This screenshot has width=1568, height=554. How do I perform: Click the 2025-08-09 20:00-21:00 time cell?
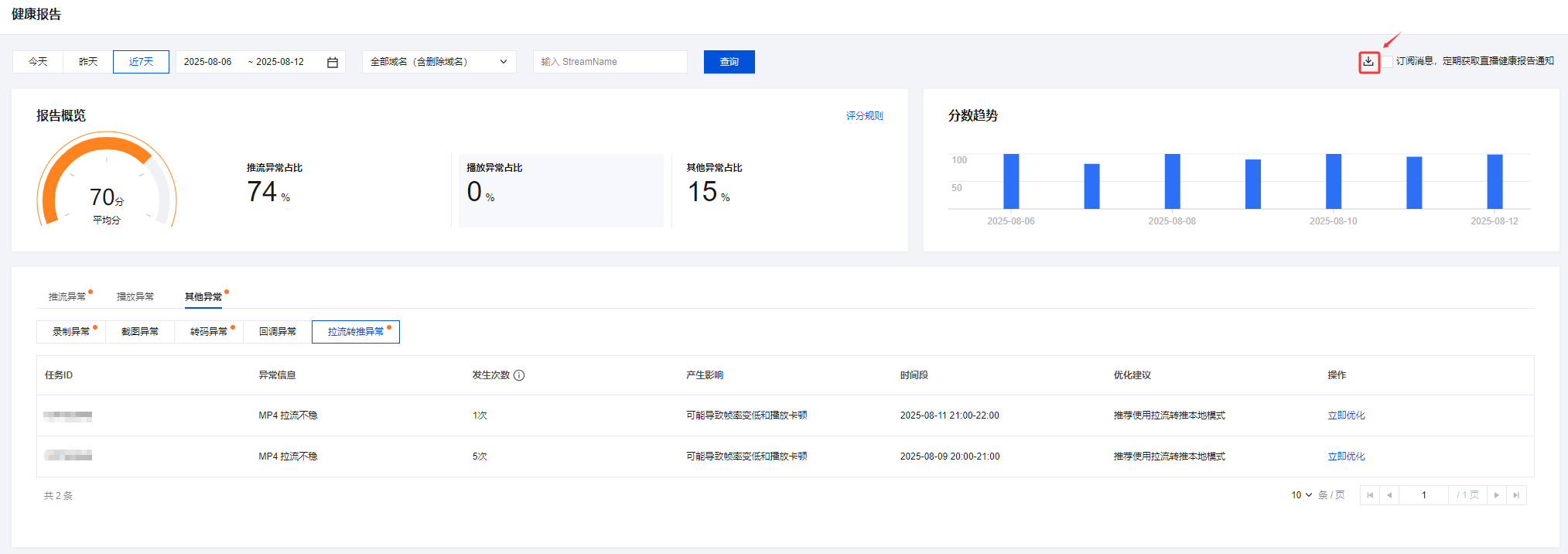tap(950, 457)
